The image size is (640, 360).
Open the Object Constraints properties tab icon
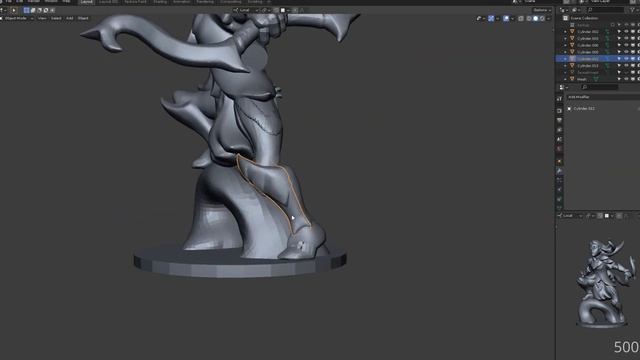pos(559,199)
